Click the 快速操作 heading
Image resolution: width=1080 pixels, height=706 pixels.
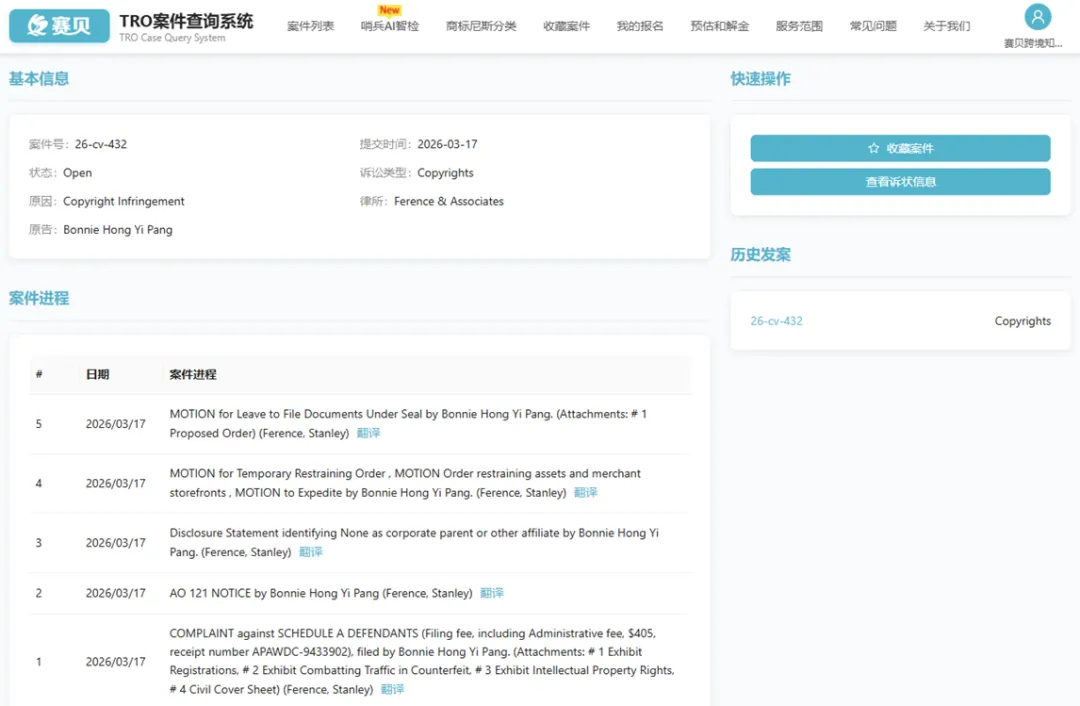pos(760,79)
